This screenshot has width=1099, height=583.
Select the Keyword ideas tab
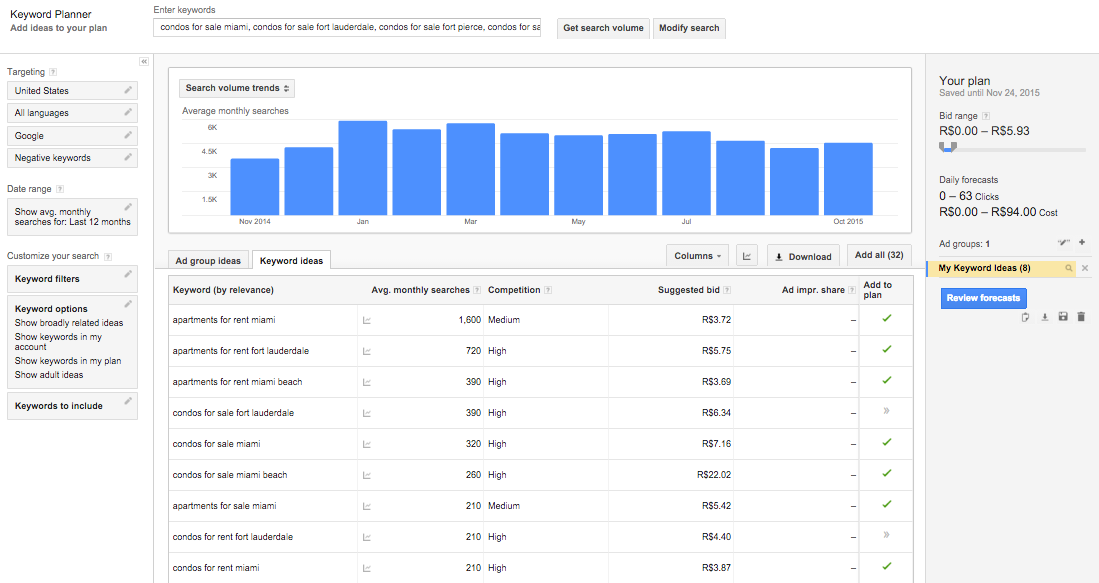[292, 261]
